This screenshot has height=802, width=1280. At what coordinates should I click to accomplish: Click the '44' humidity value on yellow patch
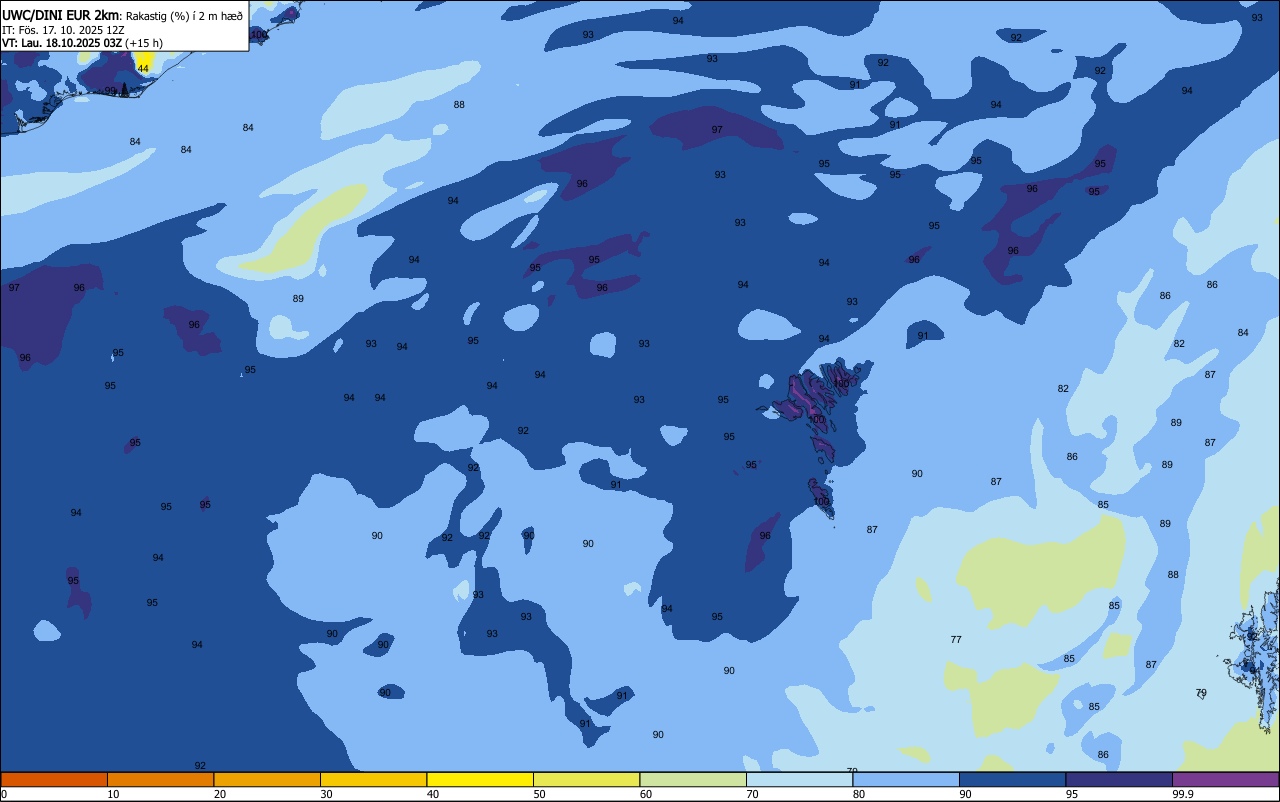tap(143, 68)
